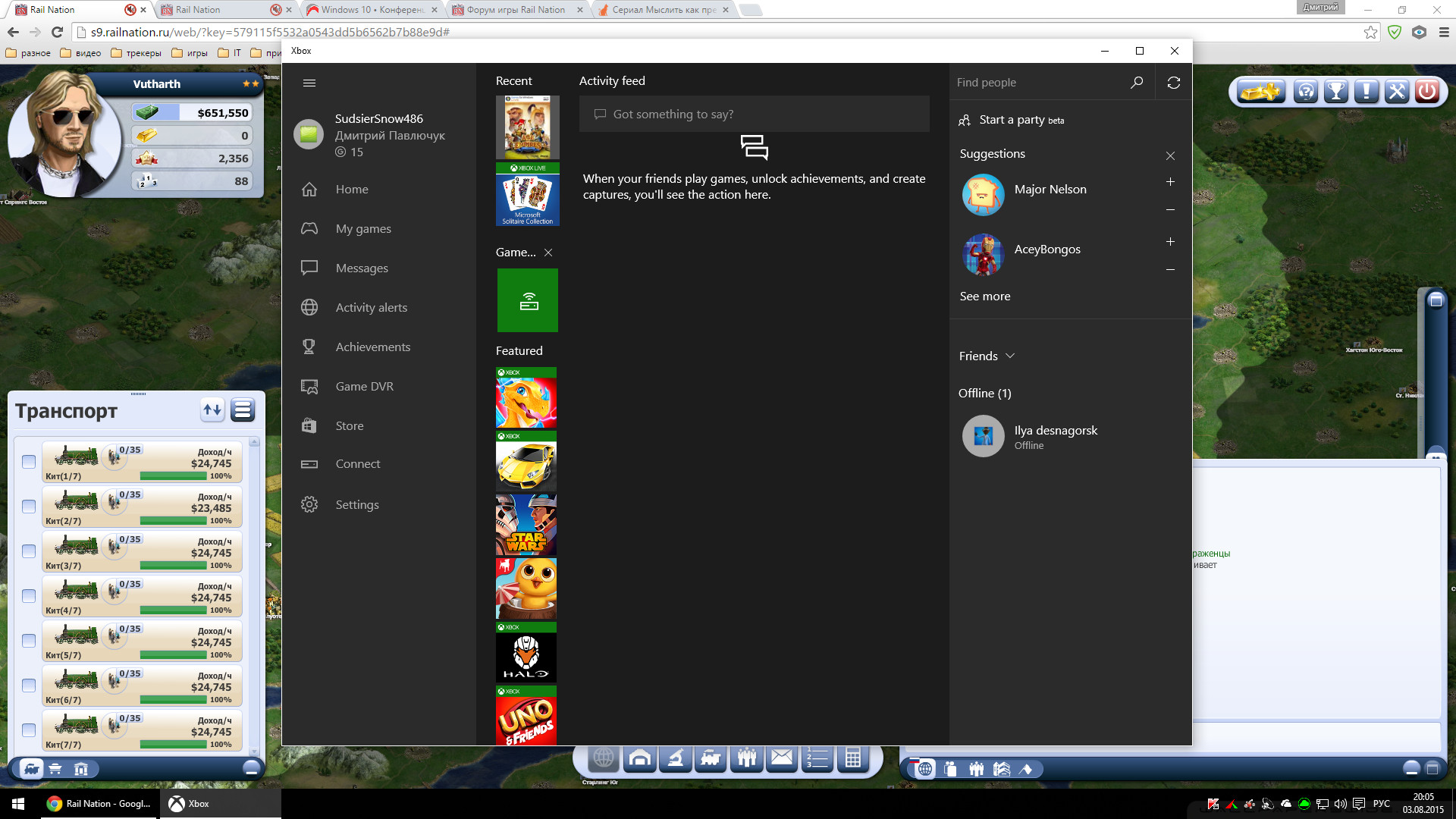
Task: Open Achievements in the Xbox sidebar
Action: (x=372, y=347)
